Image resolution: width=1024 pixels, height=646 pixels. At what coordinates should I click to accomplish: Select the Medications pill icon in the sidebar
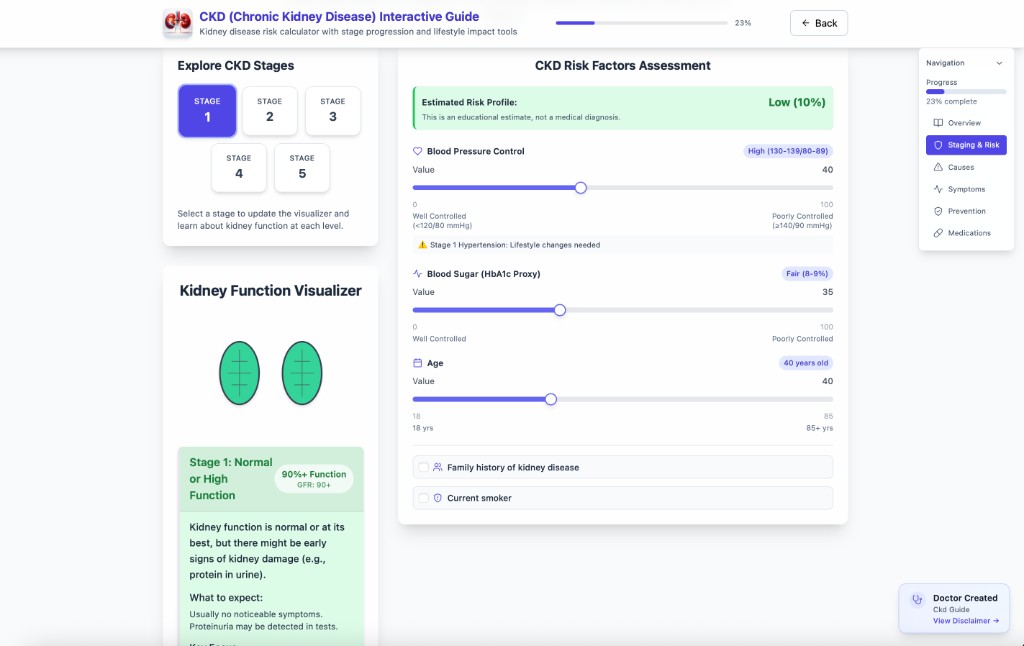[938, 232]
